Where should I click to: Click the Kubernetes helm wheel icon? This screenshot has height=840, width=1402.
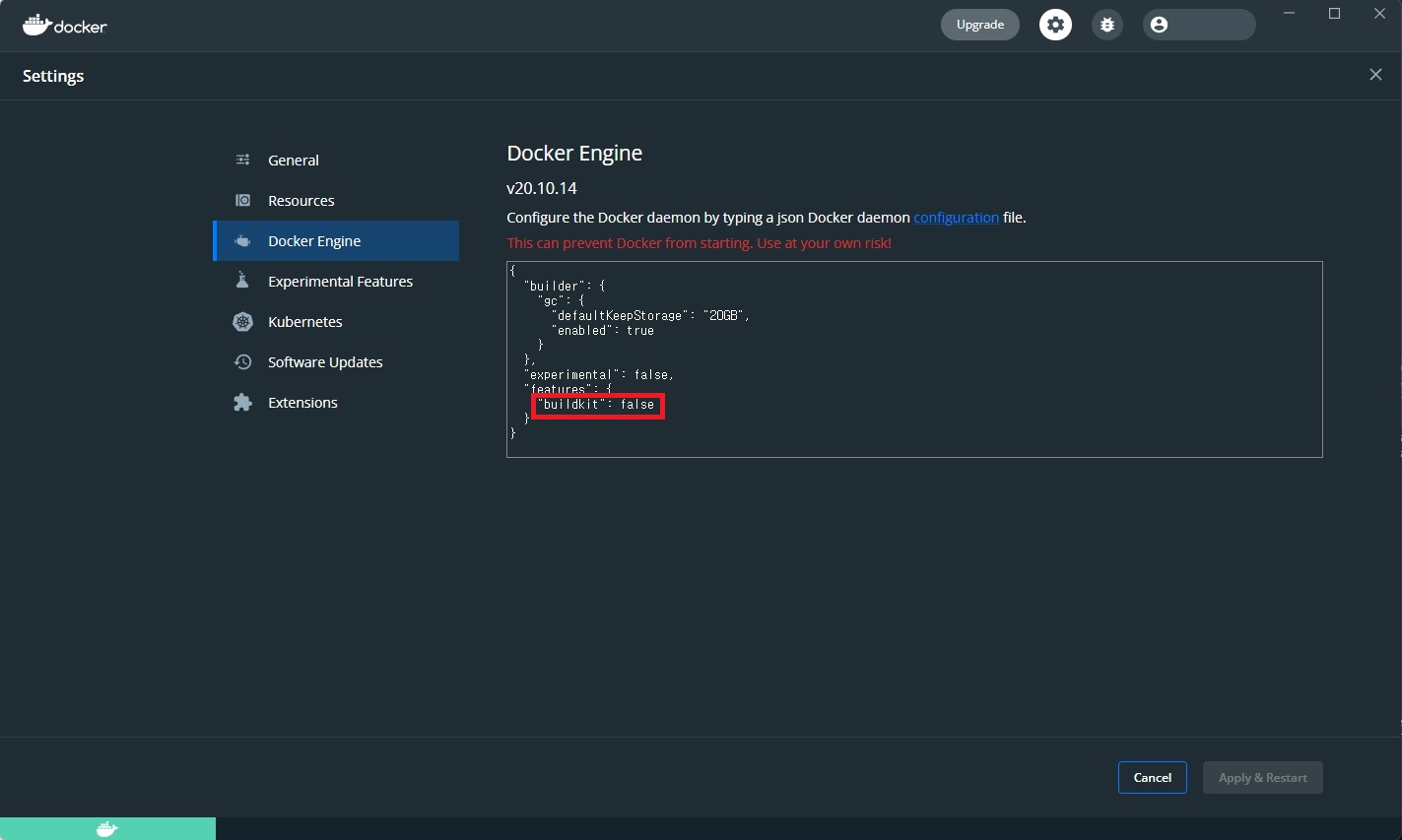click(242, 321)
